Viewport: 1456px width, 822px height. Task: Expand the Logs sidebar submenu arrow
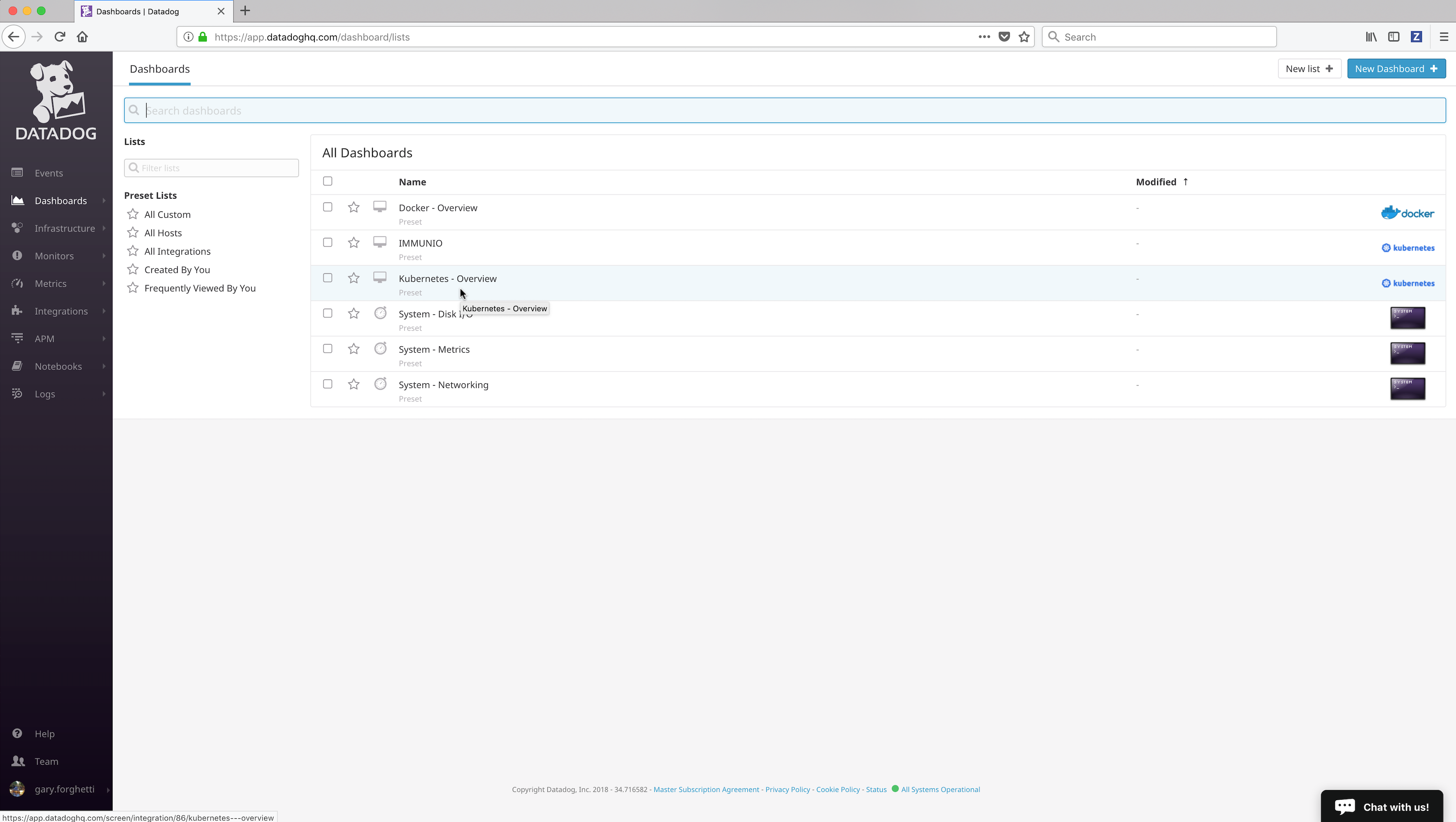click(104, 394)
